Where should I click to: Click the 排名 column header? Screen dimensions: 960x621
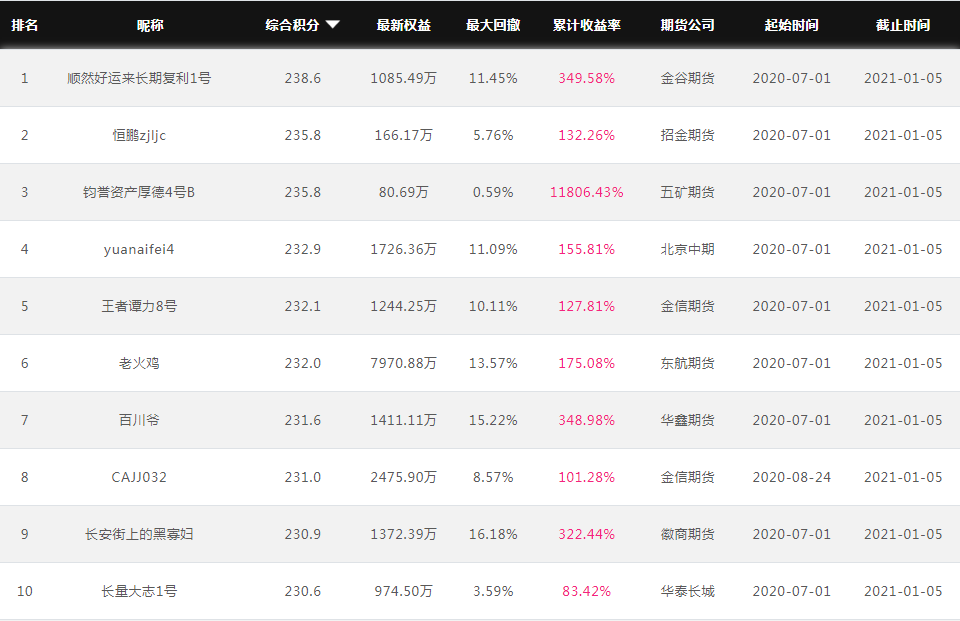[24, 25]
